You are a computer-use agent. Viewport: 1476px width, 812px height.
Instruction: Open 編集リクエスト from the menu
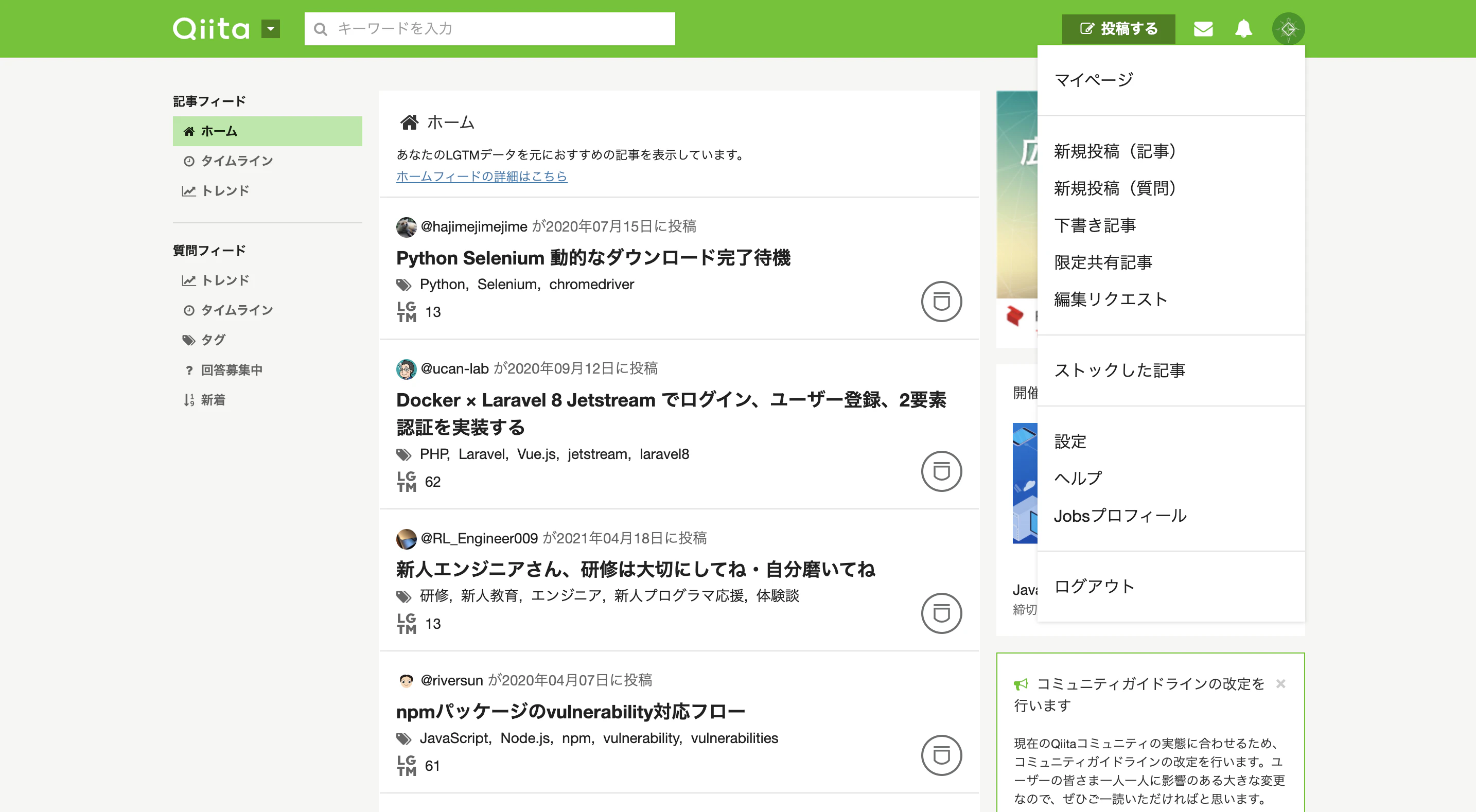click(x=1111, y=299)
